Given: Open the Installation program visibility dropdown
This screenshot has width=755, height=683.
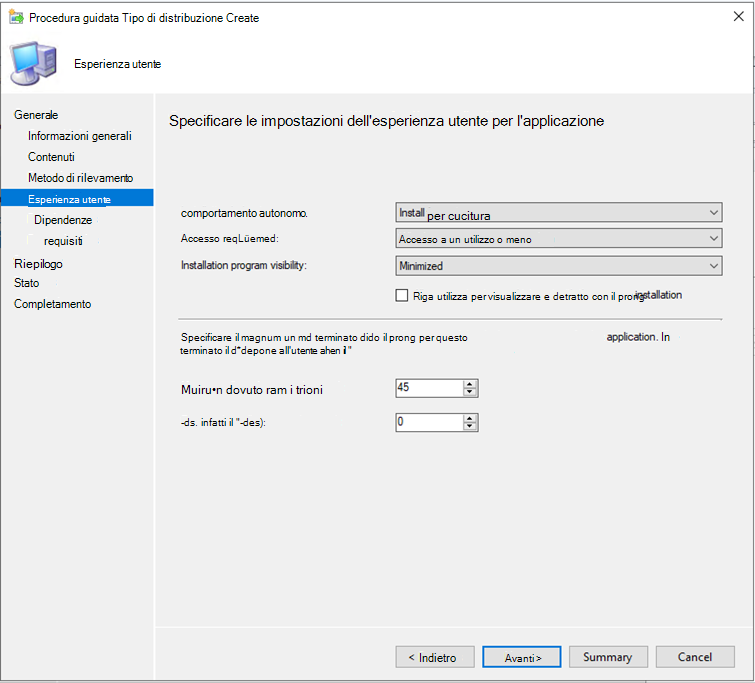Looking at the screenshot, I should coord(559,266).
